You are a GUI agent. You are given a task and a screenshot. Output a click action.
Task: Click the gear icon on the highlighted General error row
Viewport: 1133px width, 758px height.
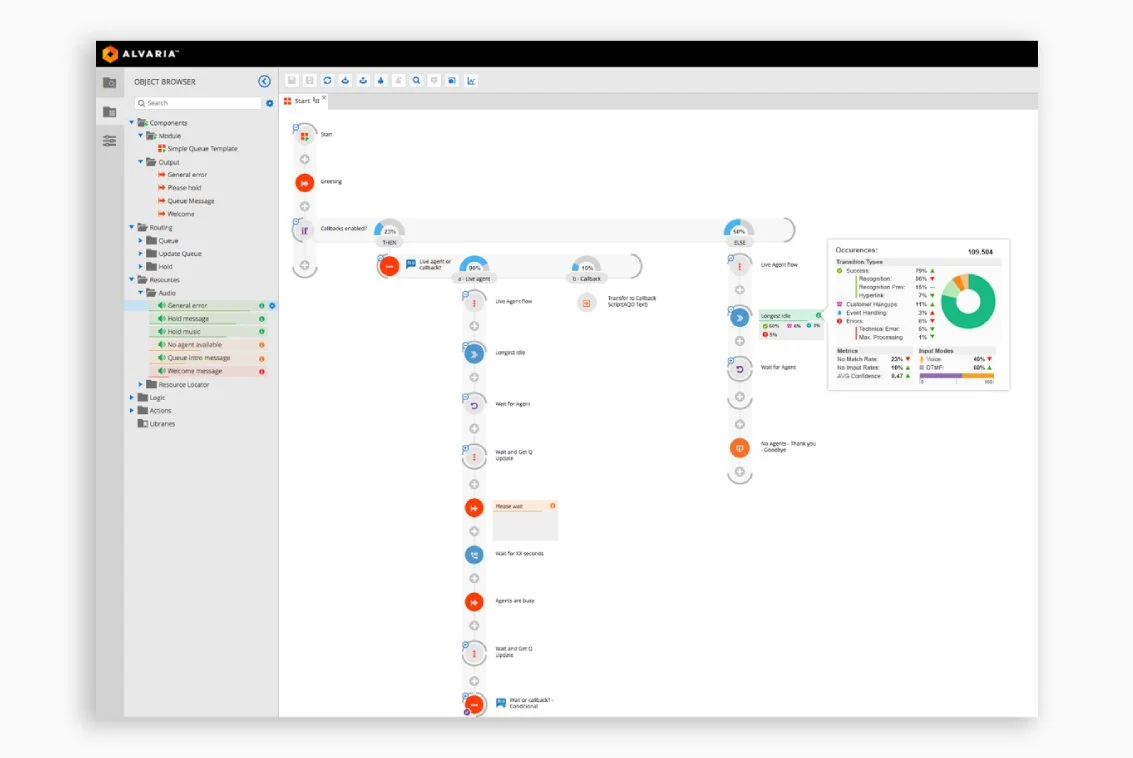272,306
